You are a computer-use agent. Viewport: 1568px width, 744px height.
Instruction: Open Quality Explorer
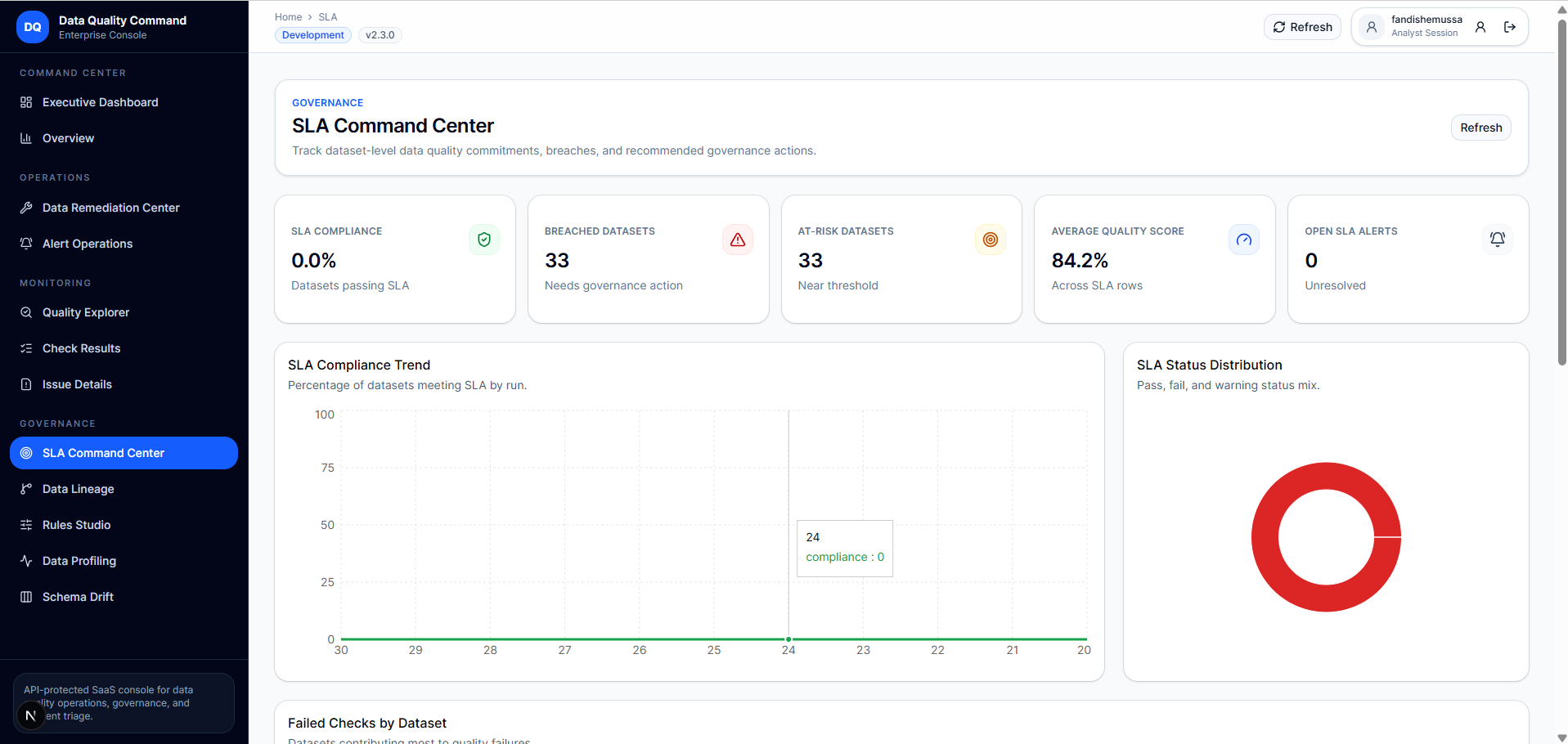[x=124, y=312]
